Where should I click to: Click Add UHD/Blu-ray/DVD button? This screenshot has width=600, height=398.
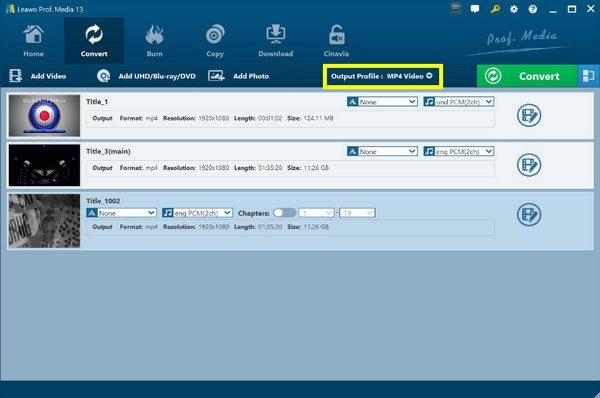pyautogui.click(x=146, y=76)
